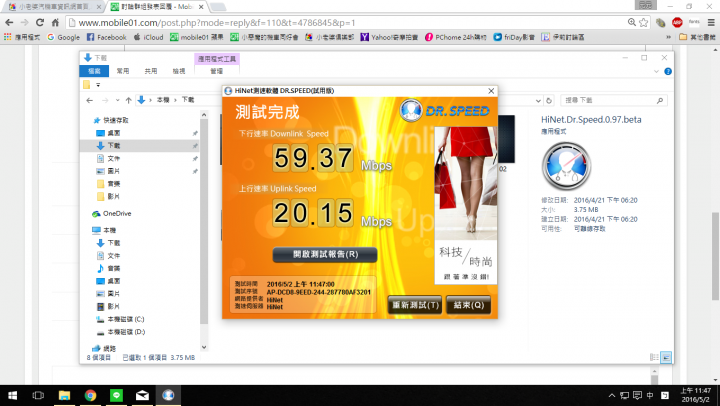Click the navigation pane scroll up arrow
The image size is (720, 406).
coord(204,114)
